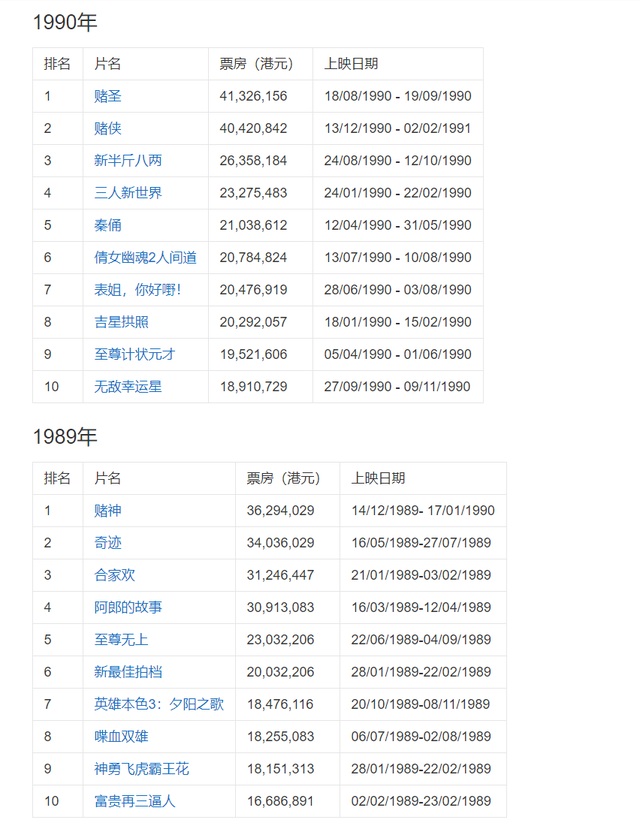
Task: Click the 阿郎的故事 link
Action: tap(128, 608)
